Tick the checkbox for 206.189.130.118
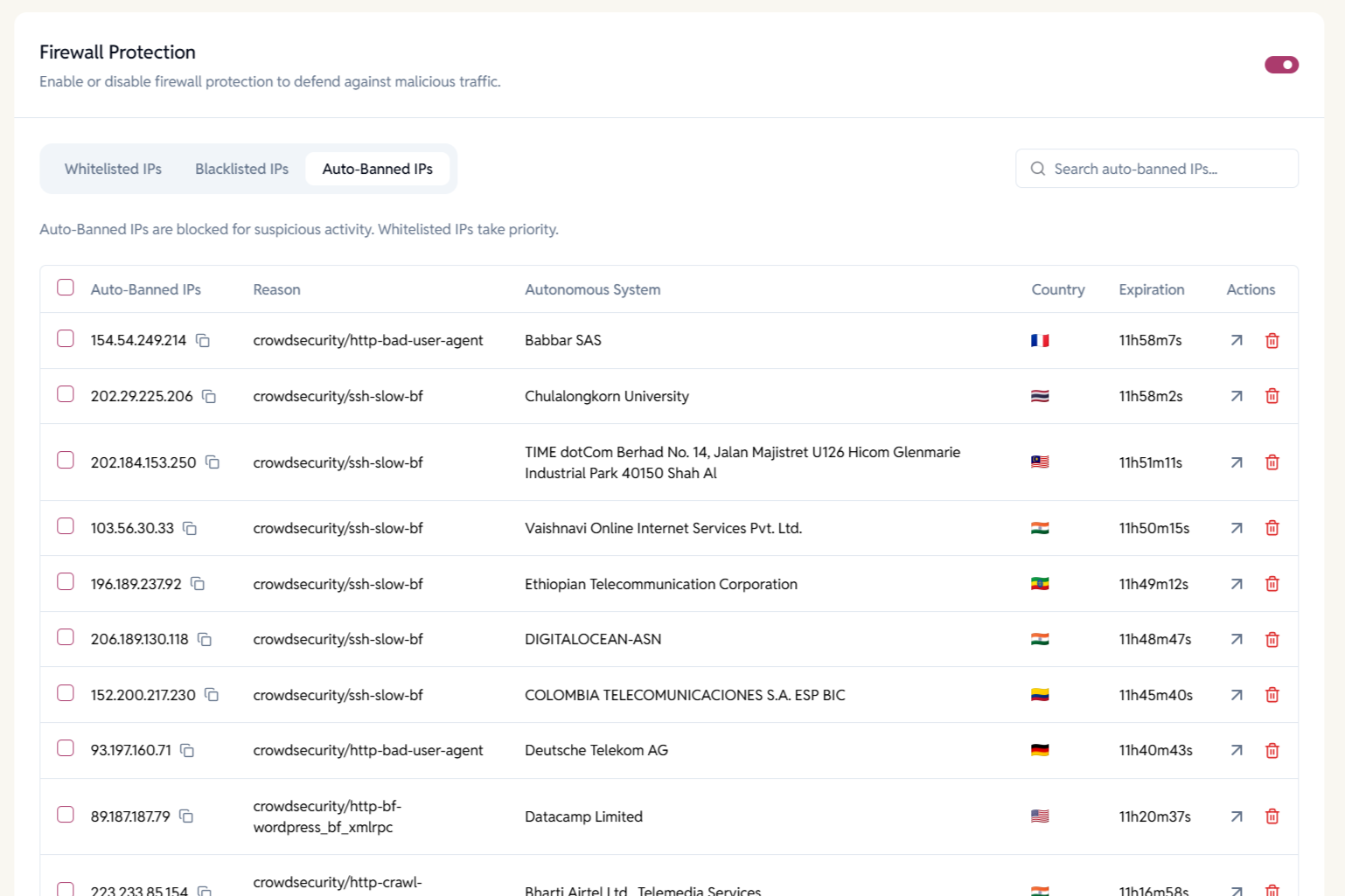 click(66, 637)
